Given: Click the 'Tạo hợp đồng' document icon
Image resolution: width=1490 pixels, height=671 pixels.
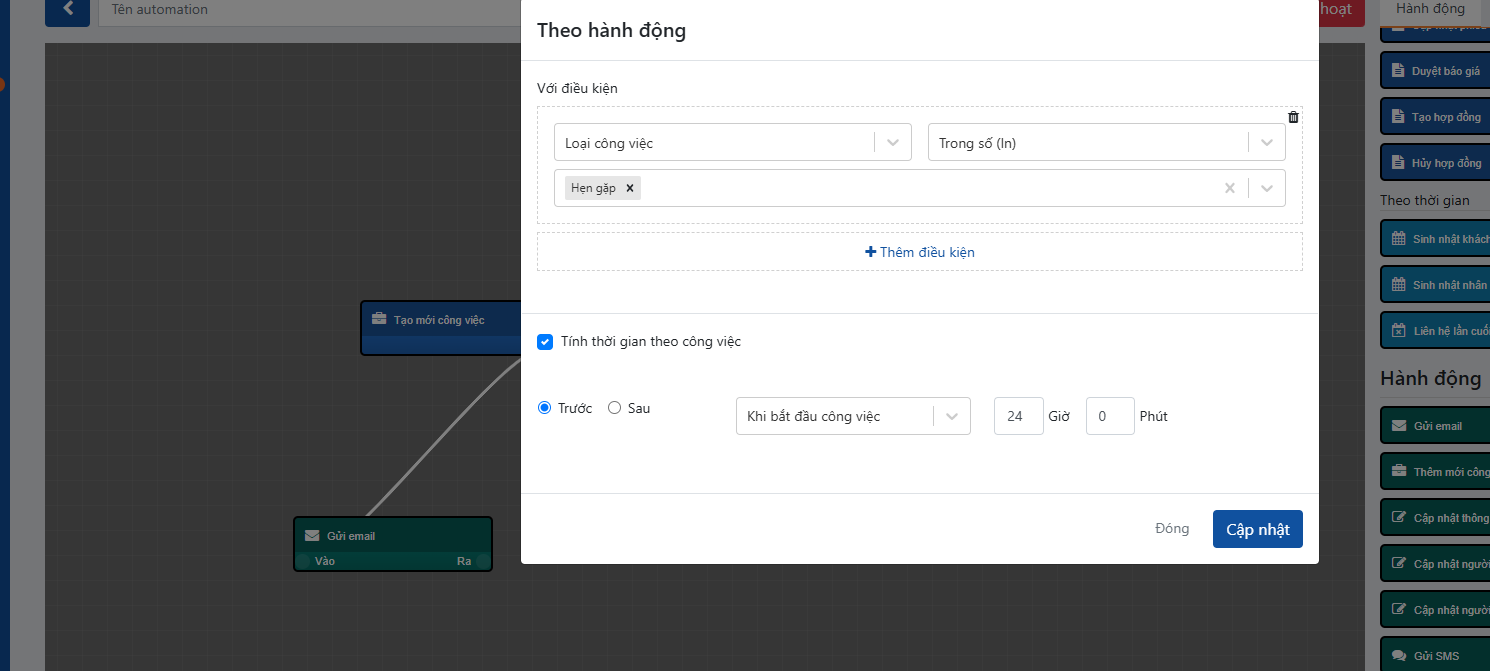Looking at the screenshot, I should [x=1398, y=117].
